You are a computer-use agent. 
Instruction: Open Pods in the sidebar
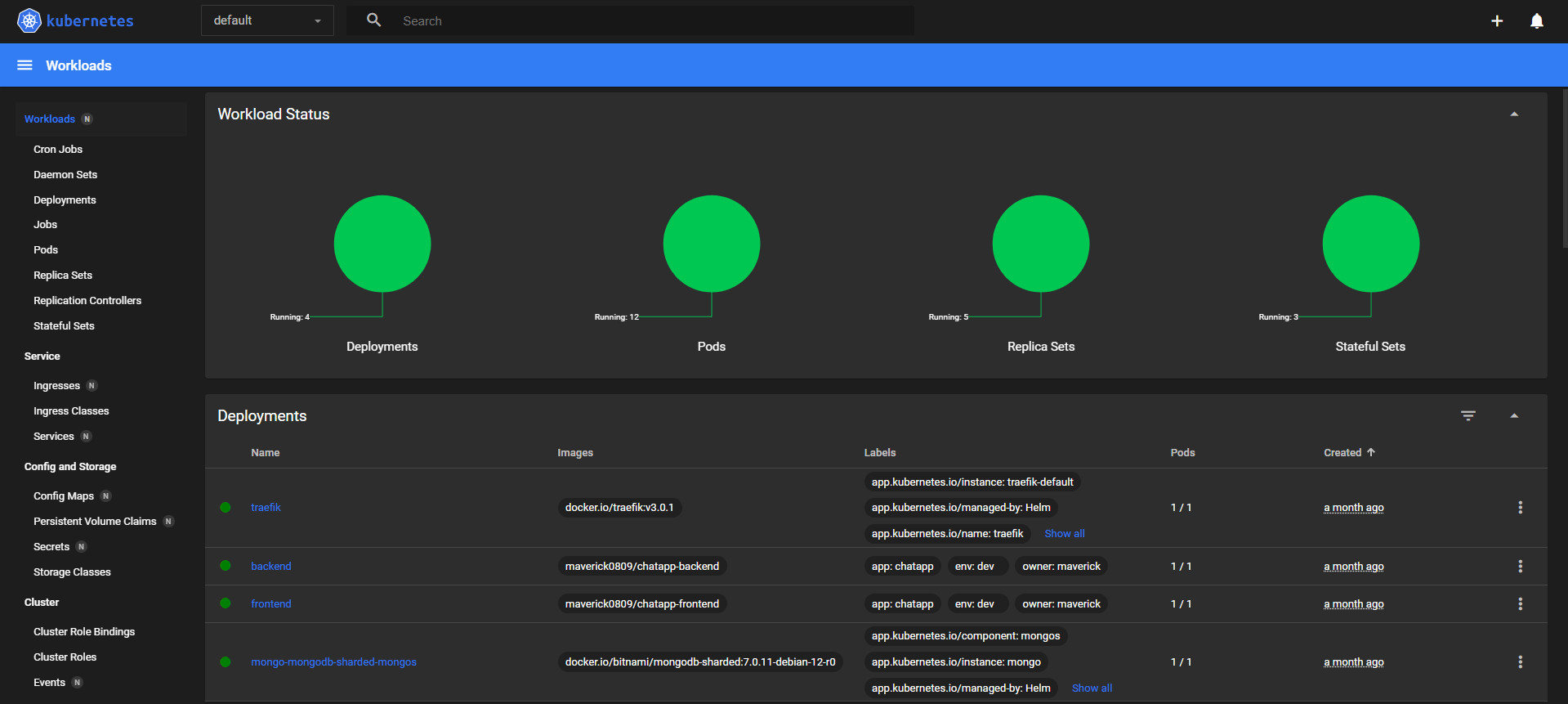[x=46, y=250]
